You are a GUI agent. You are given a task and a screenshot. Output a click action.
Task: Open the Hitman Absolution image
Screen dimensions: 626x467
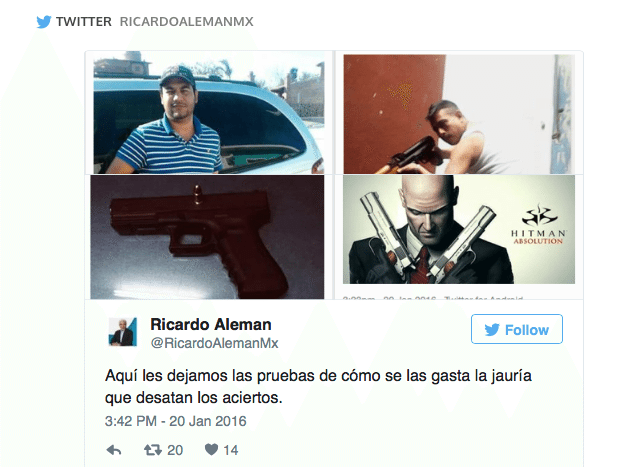[459, 229]
